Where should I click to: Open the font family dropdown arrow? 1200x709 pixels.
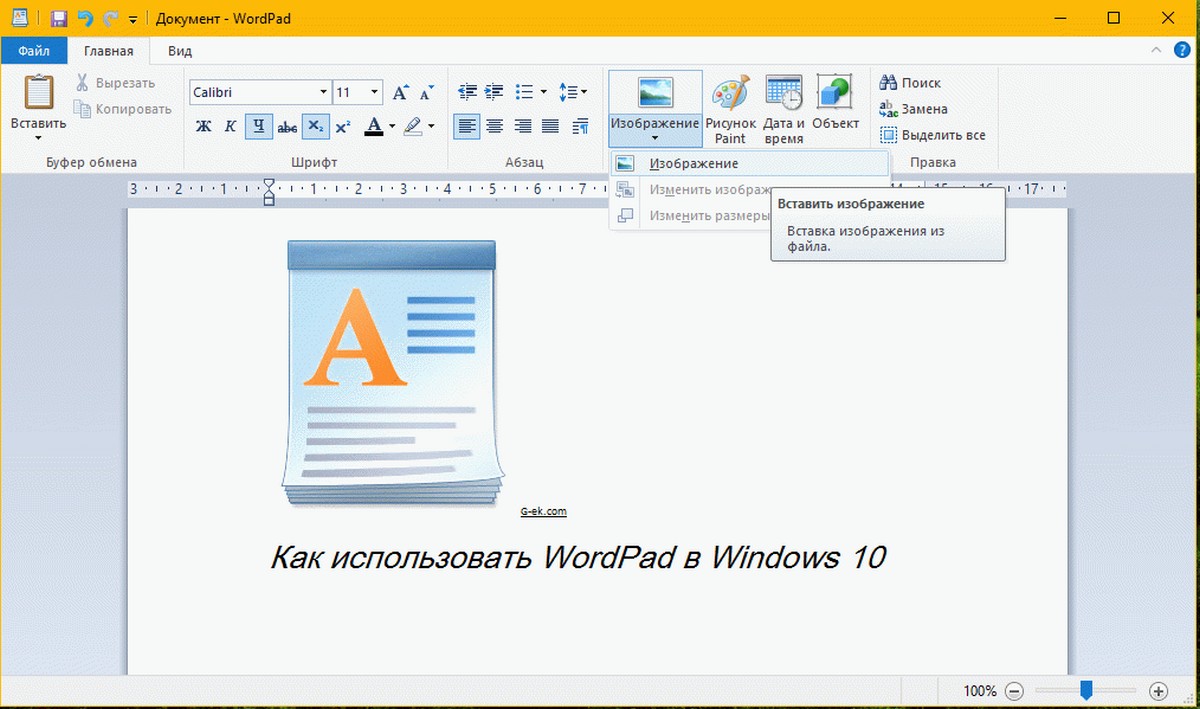323,92
